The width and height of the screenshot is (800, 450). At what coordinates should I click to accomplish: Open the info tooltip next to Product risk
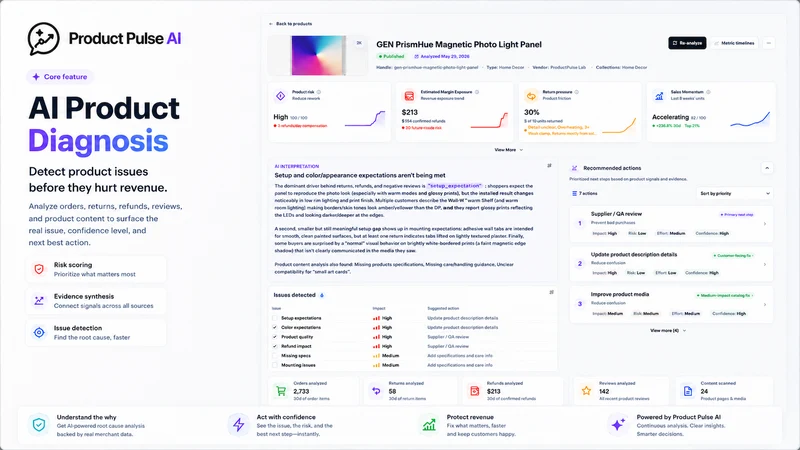tap(319, 92)
